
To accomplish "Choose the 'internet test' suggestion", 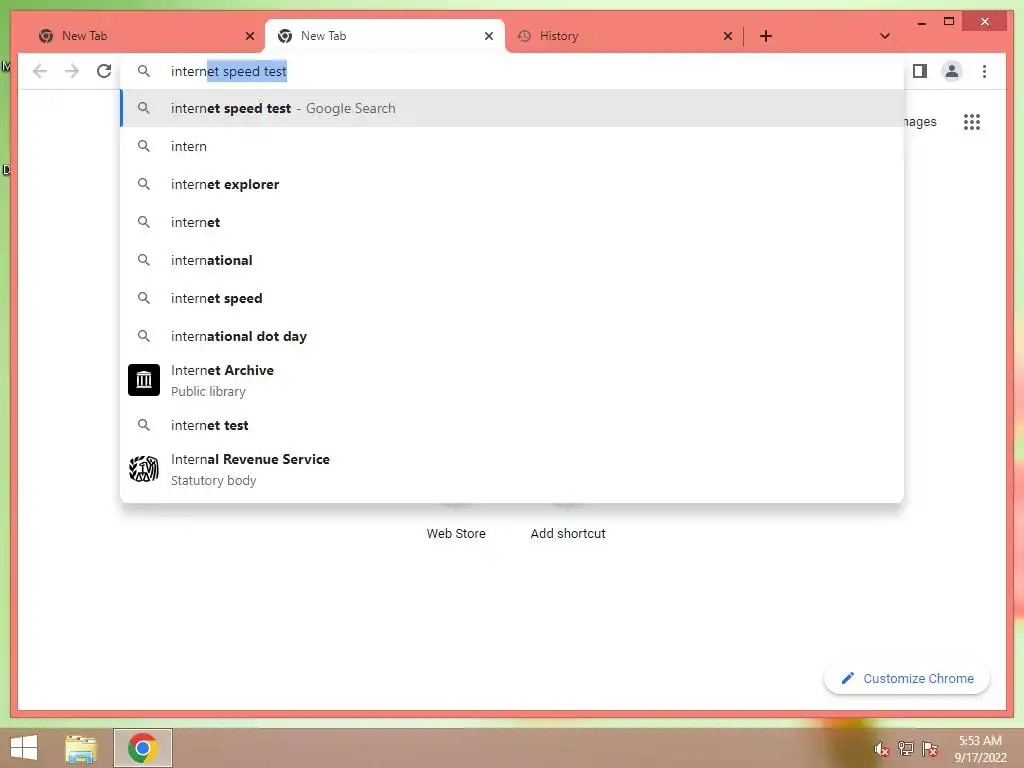I will [512, 425].
